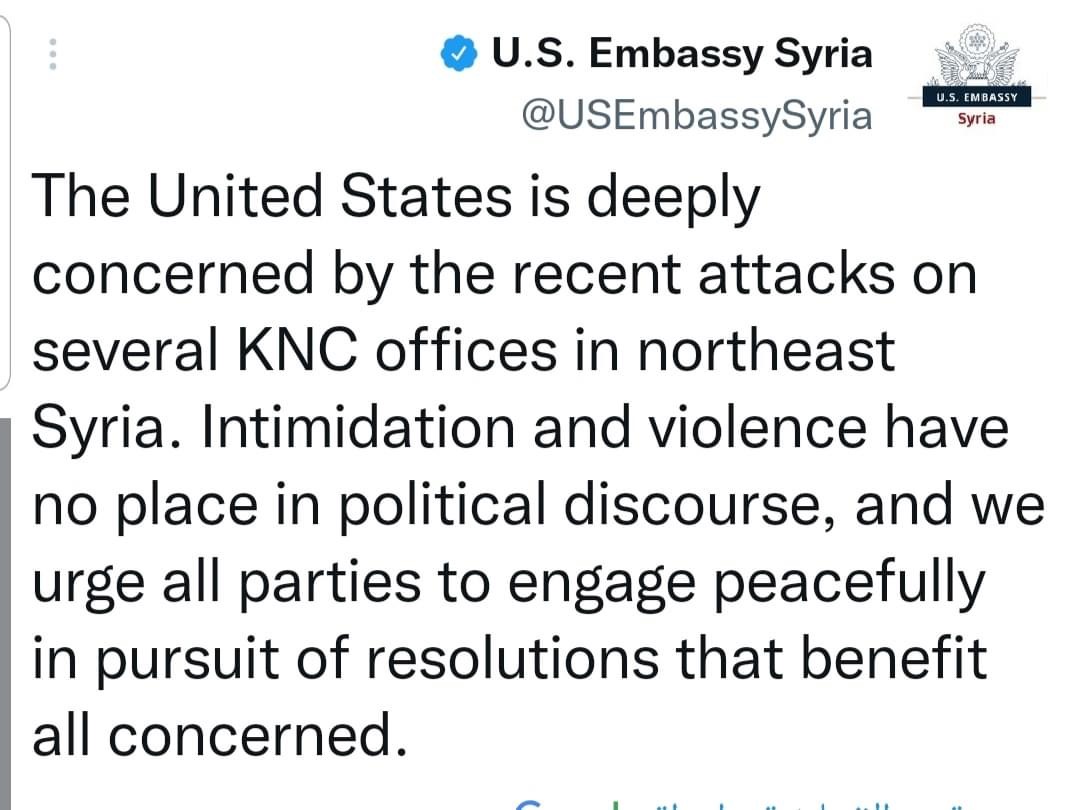The width and height of the screenshot is (1080, 810).
Task: Open the three-dot more options menu
Action: 53,54
